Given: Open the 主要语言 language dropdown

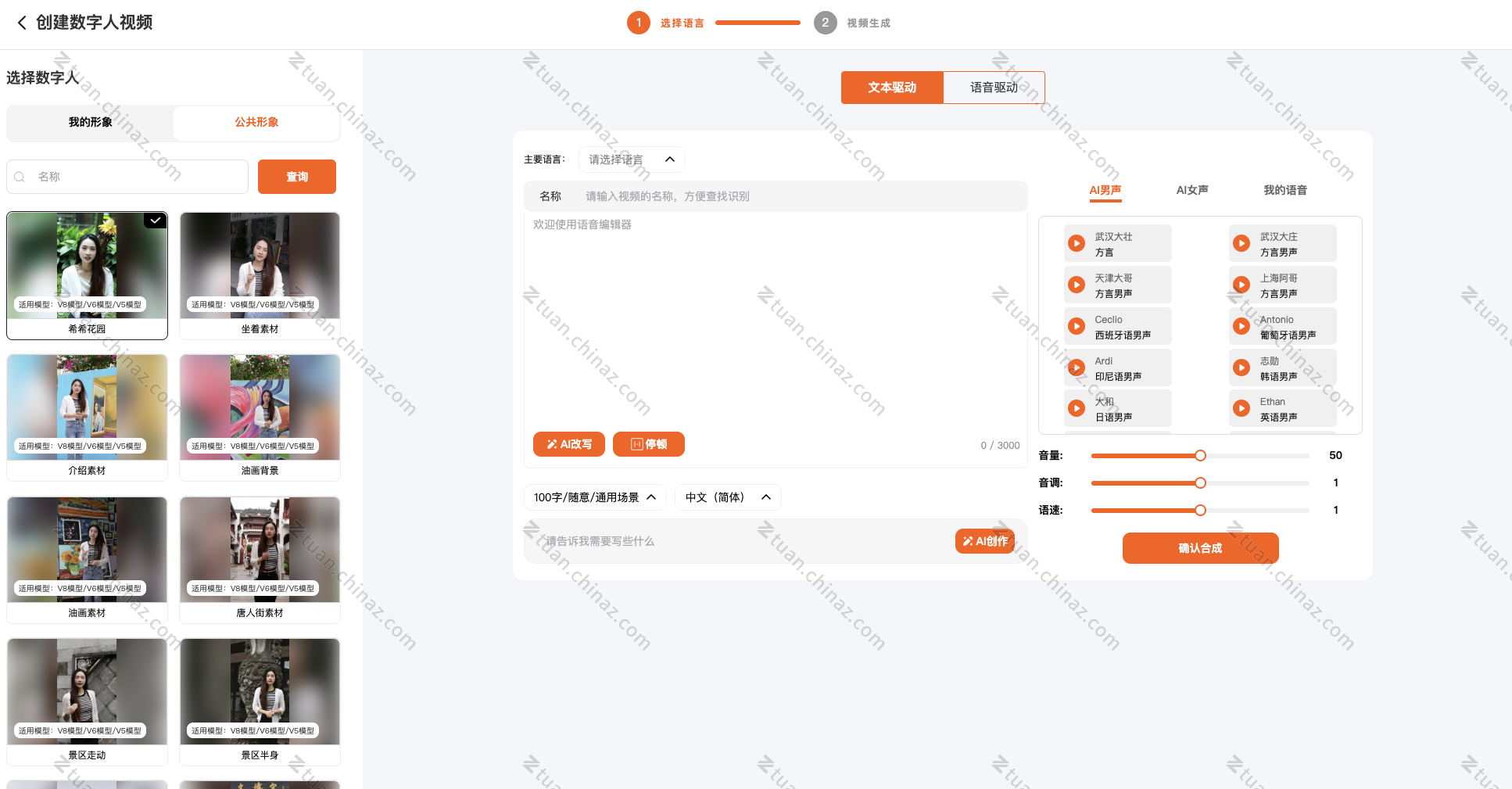Looking at the screenshot, I should (x=632, y=160).
